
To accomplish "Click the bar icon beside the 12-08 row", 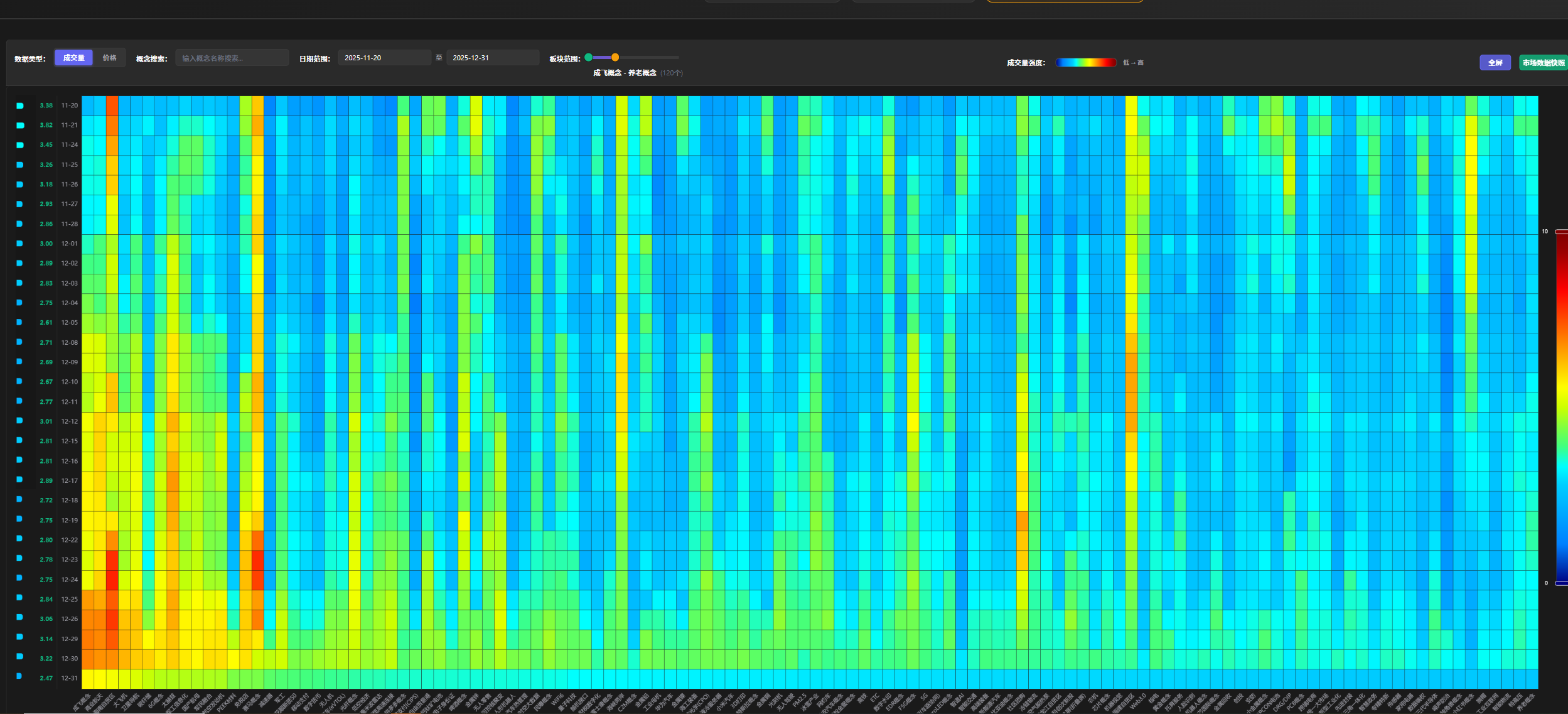I will [19, 342].
